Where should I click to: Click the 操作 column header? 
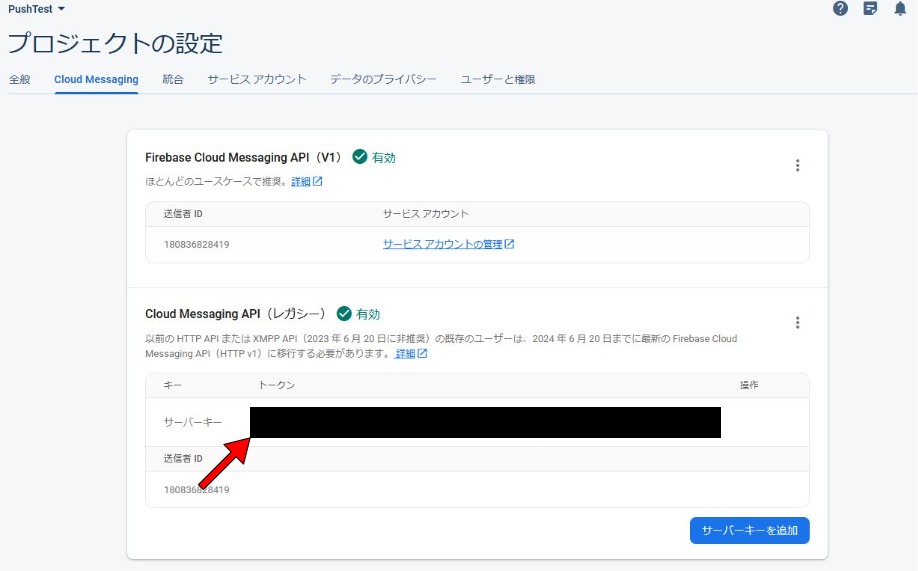tap(749, 385)
